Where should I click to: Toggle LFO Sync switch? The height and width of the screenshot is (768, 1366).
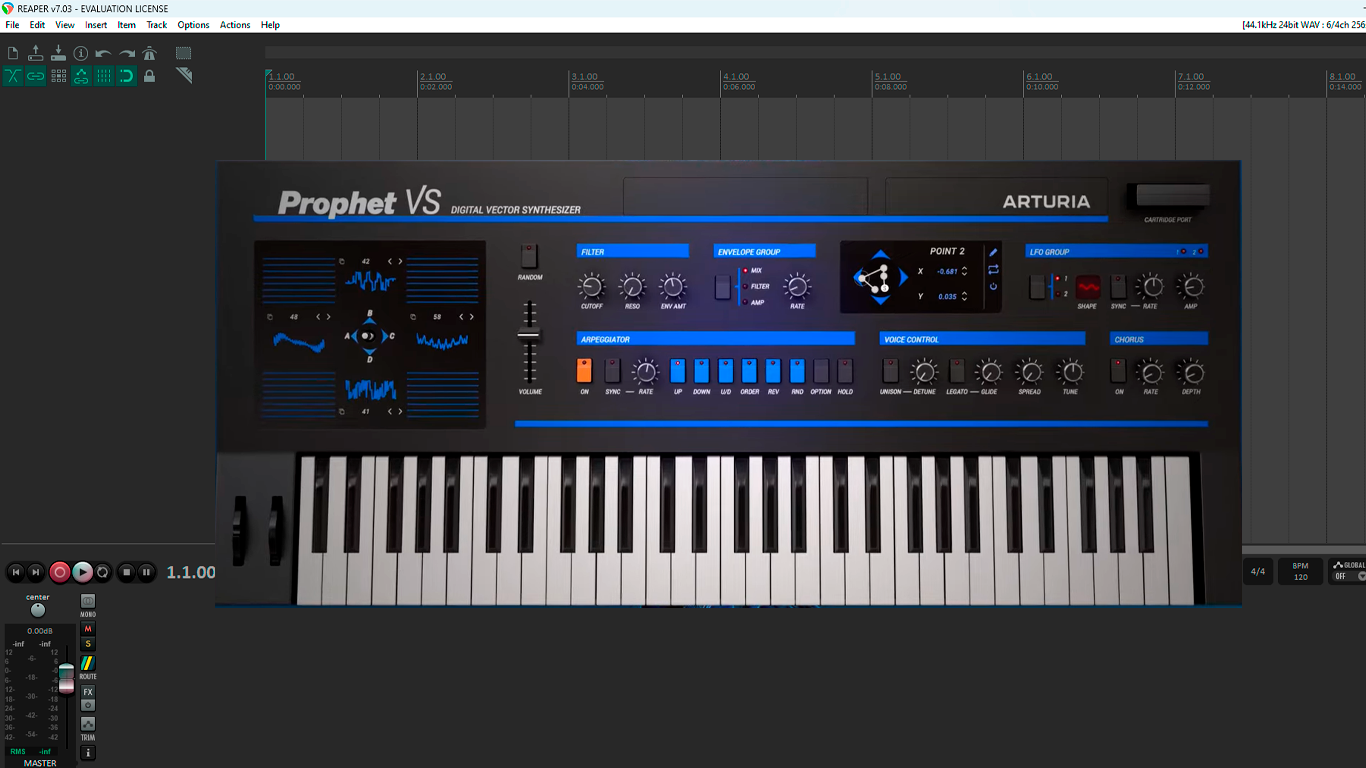[x=1118, y=287]
